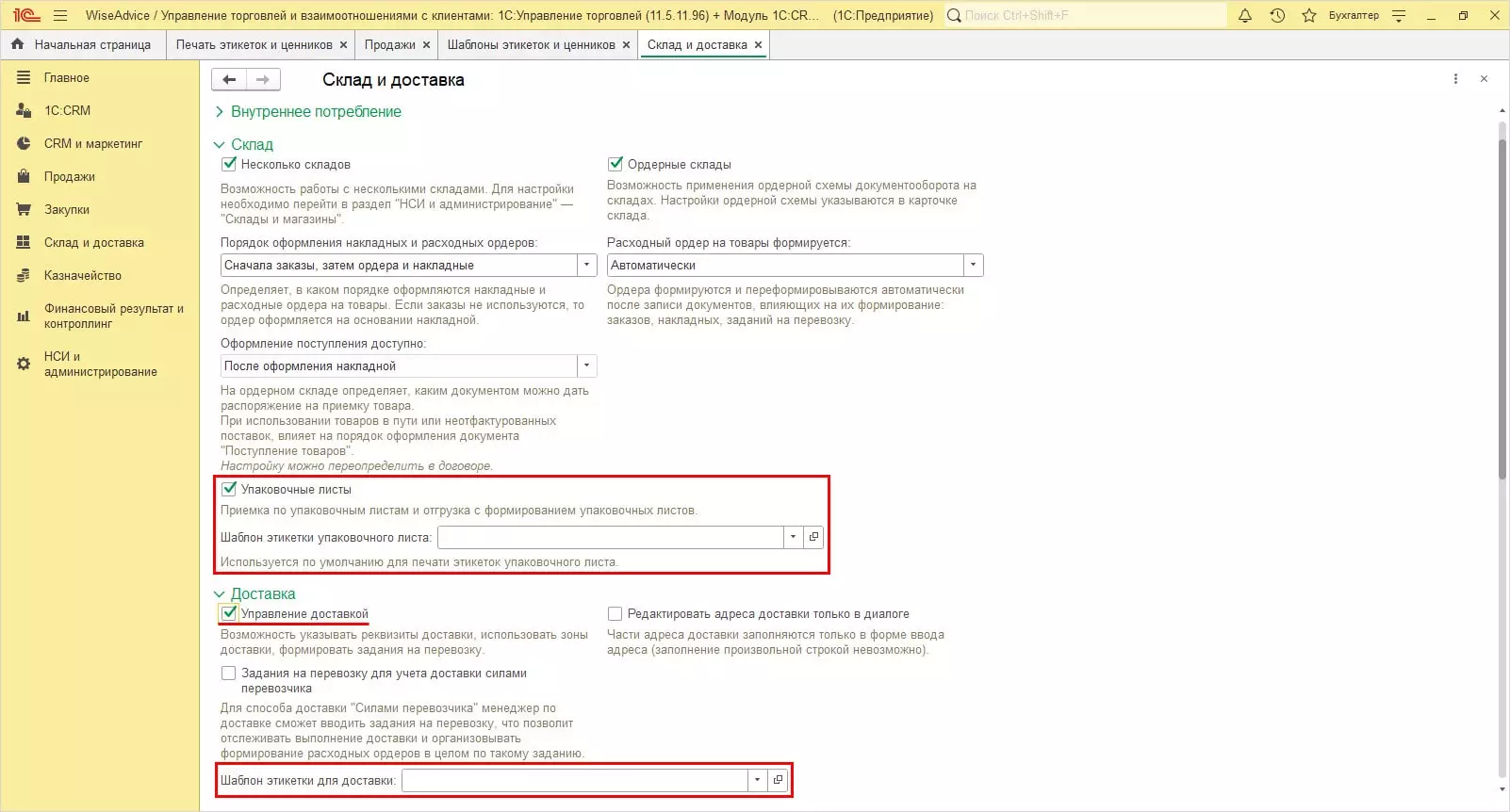Click the Финансовый результат chart icon
The width and height of the screenshot is (1510, 812).
click(x=24, y=316)
